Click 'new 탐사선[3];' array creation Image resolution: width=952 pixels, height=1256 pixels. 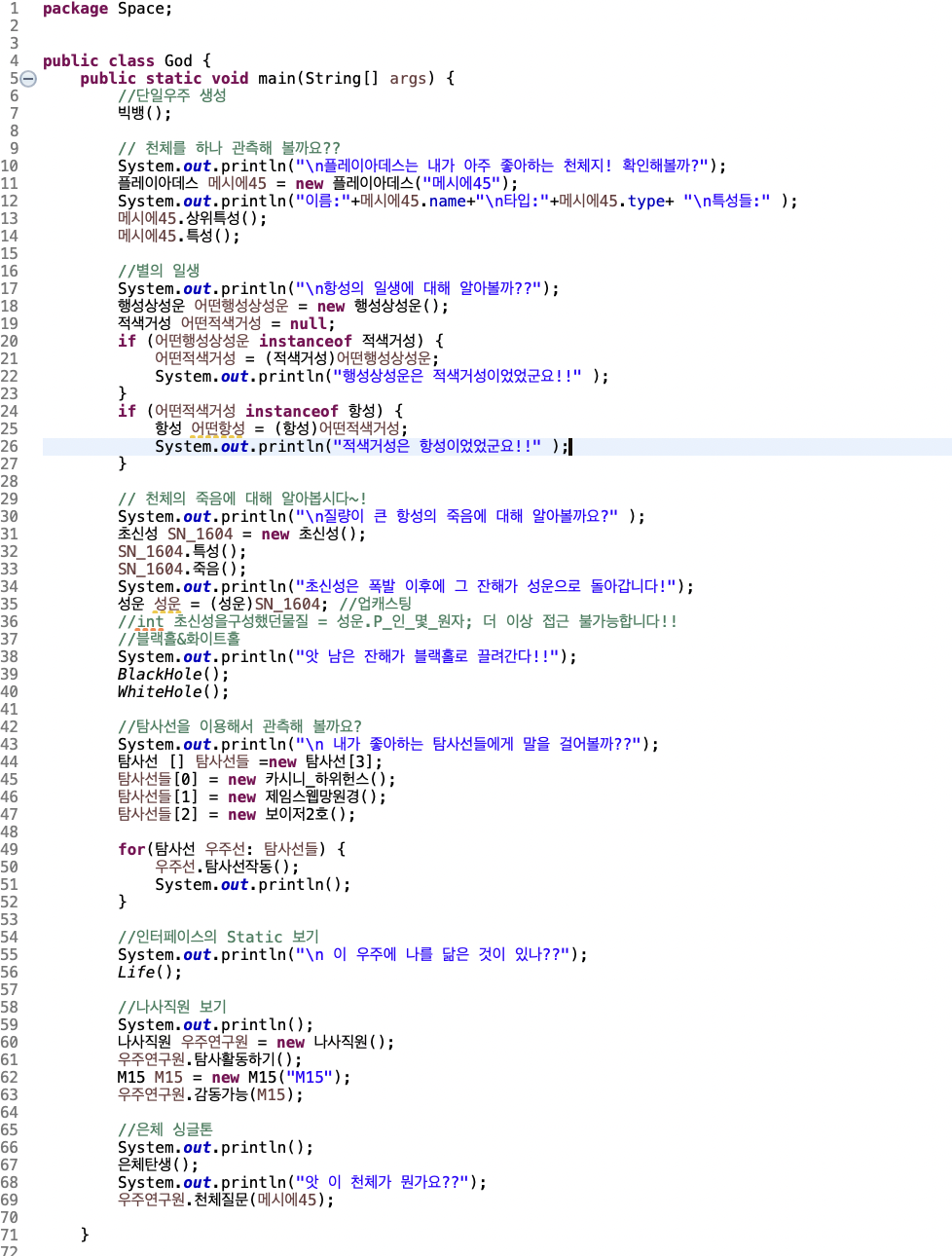325,762
